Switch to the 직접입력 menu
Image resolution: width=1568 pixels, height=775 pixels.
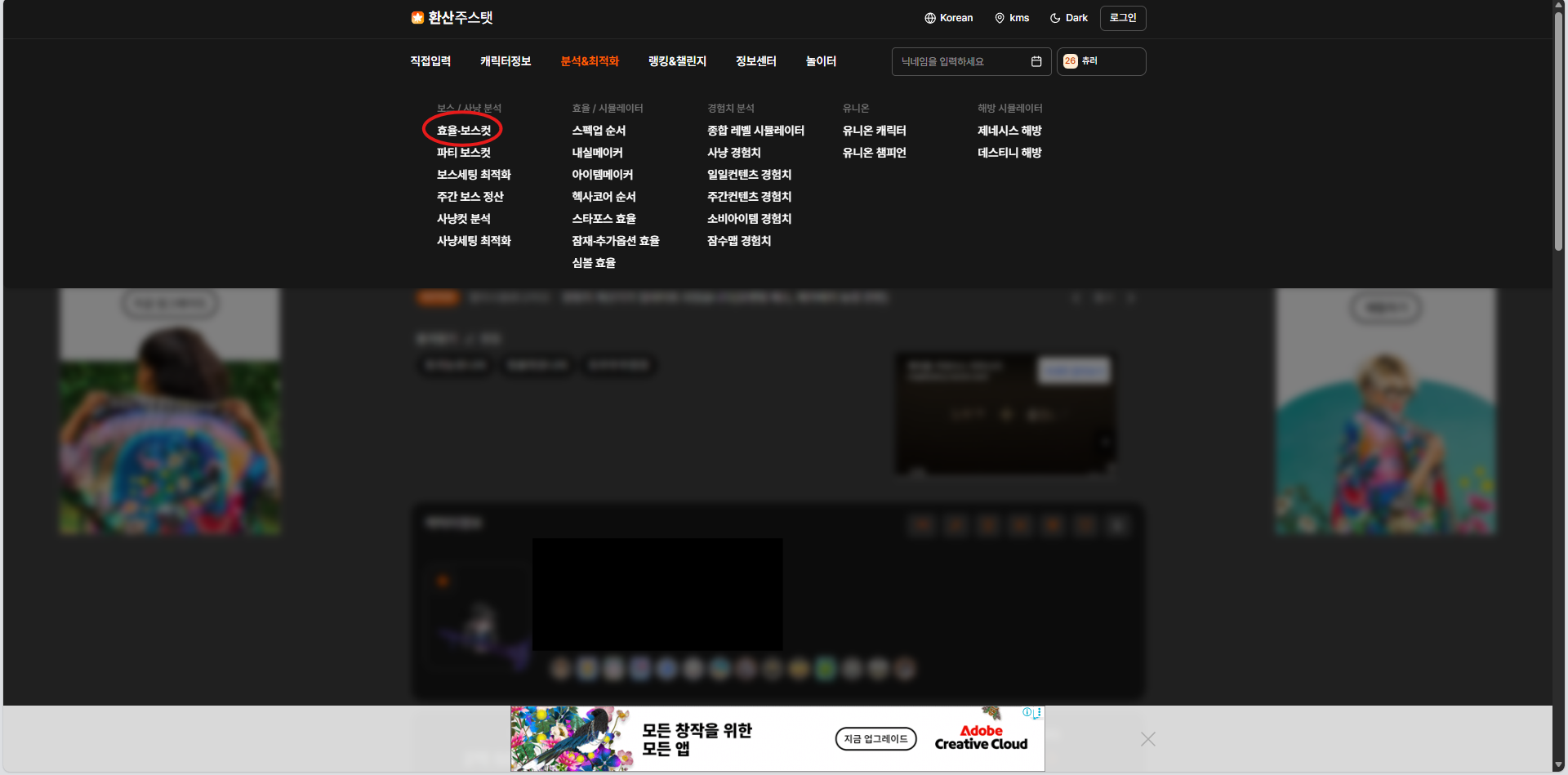coord(430,60)
